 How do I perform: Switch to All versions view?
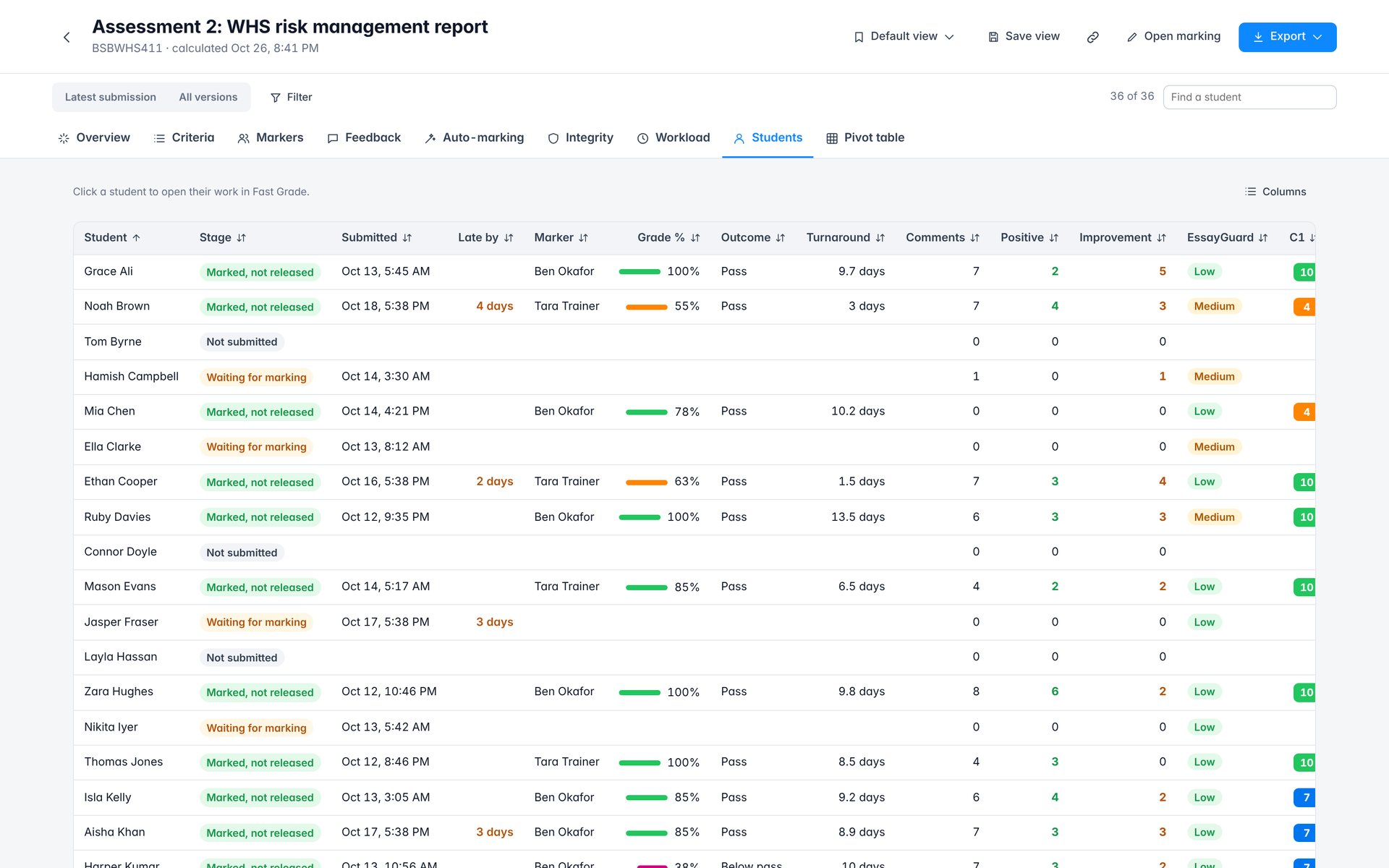pos(208,97)
